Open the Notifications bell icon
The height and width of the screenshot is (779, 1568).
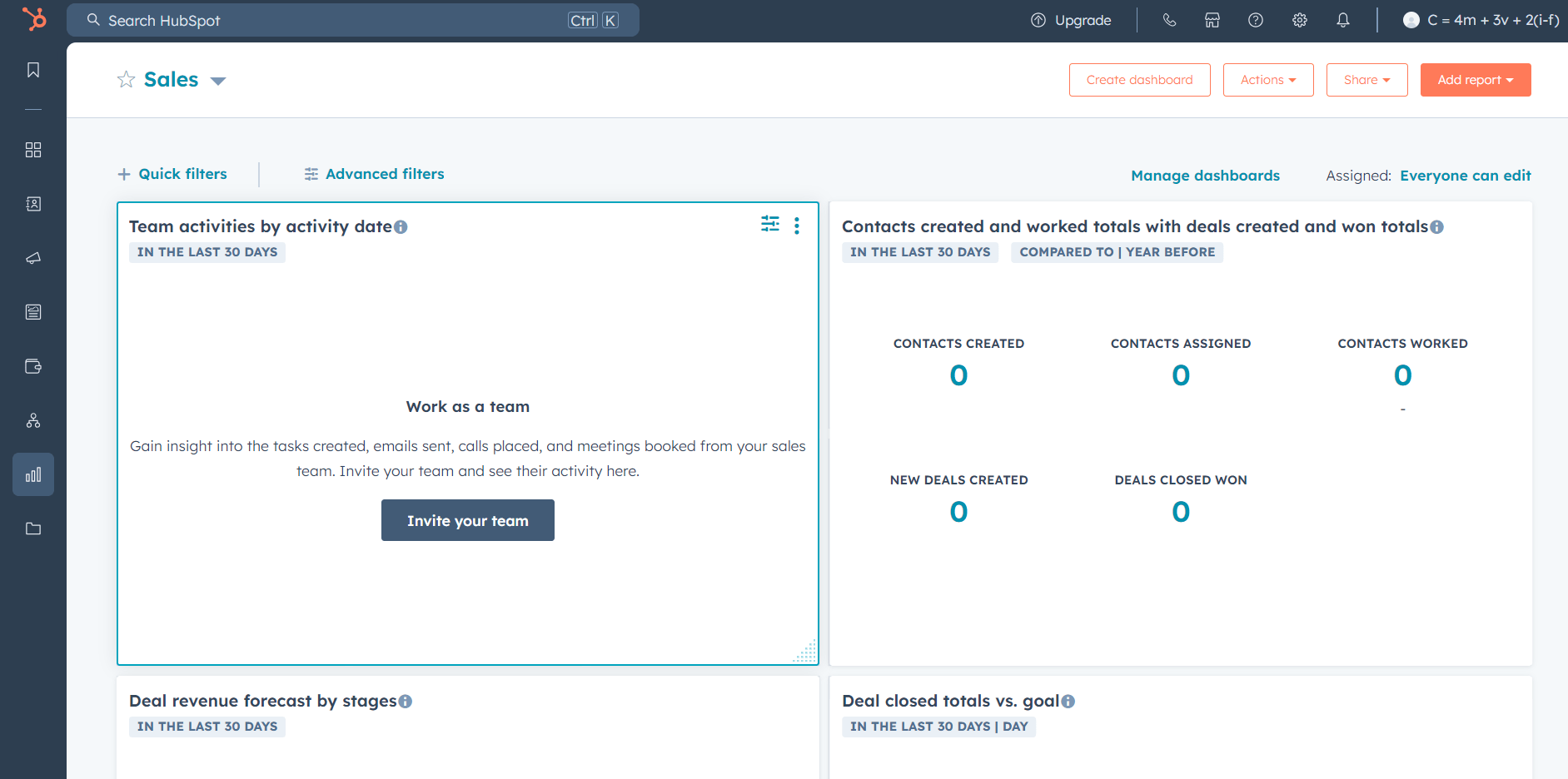pos(1343,20)
